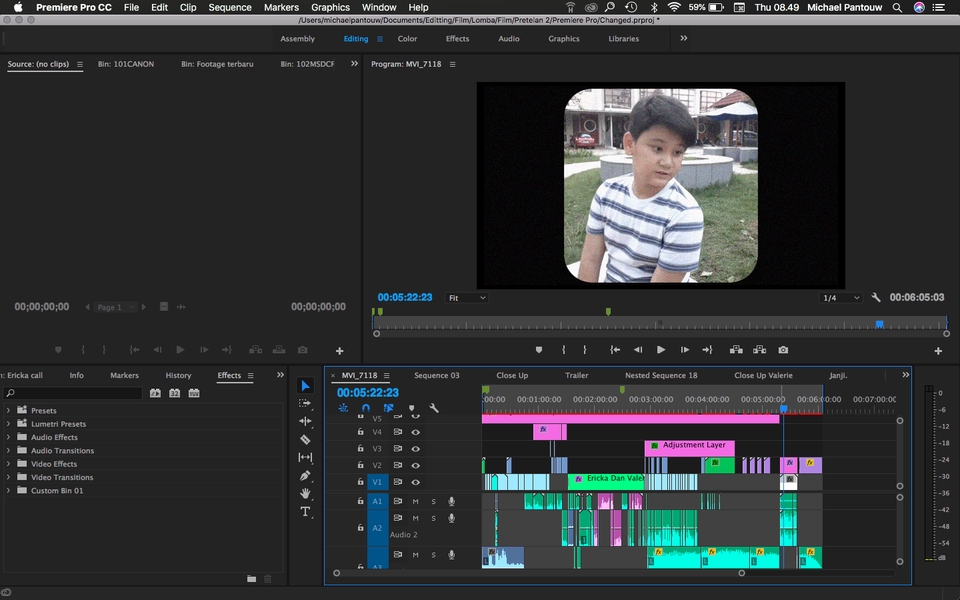This screenshot has height=600, width=960.
Task: Hide track V2 output with eye icon
Action: click(415, 465)
